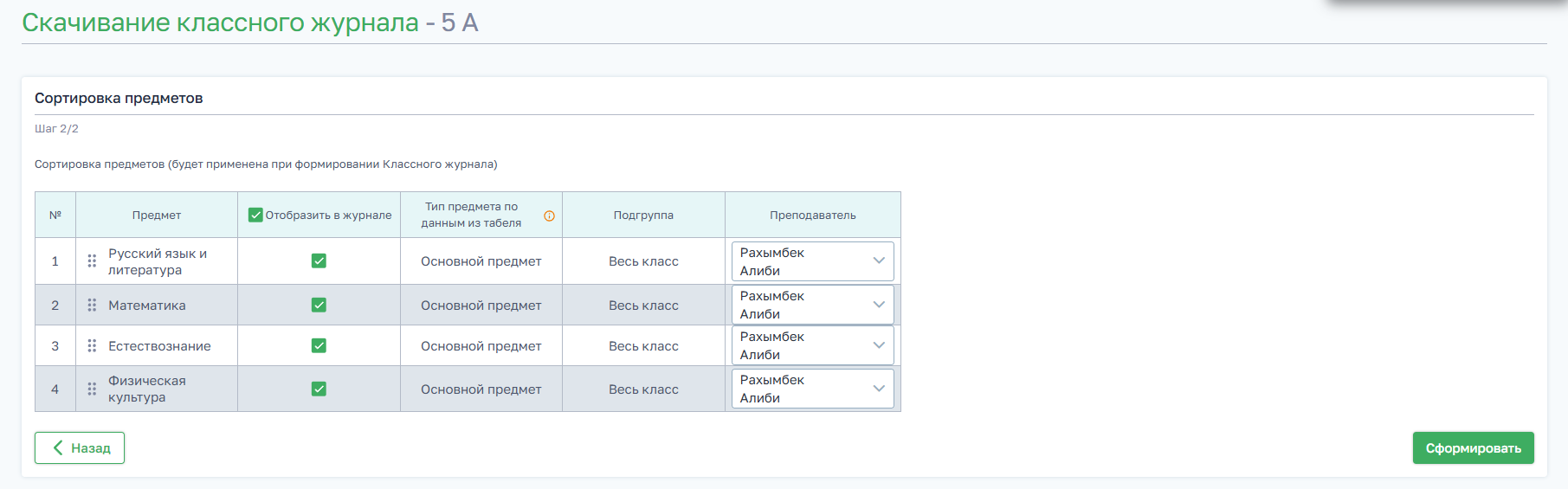Uncheck journal display for Естествознание

click(x=319, y=345)
